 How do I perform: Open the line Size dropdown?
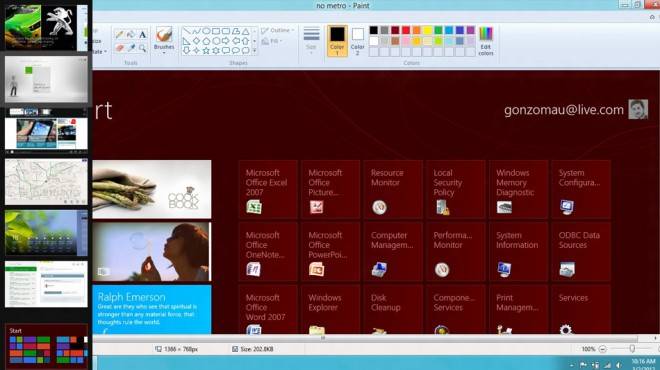[311, 40]
